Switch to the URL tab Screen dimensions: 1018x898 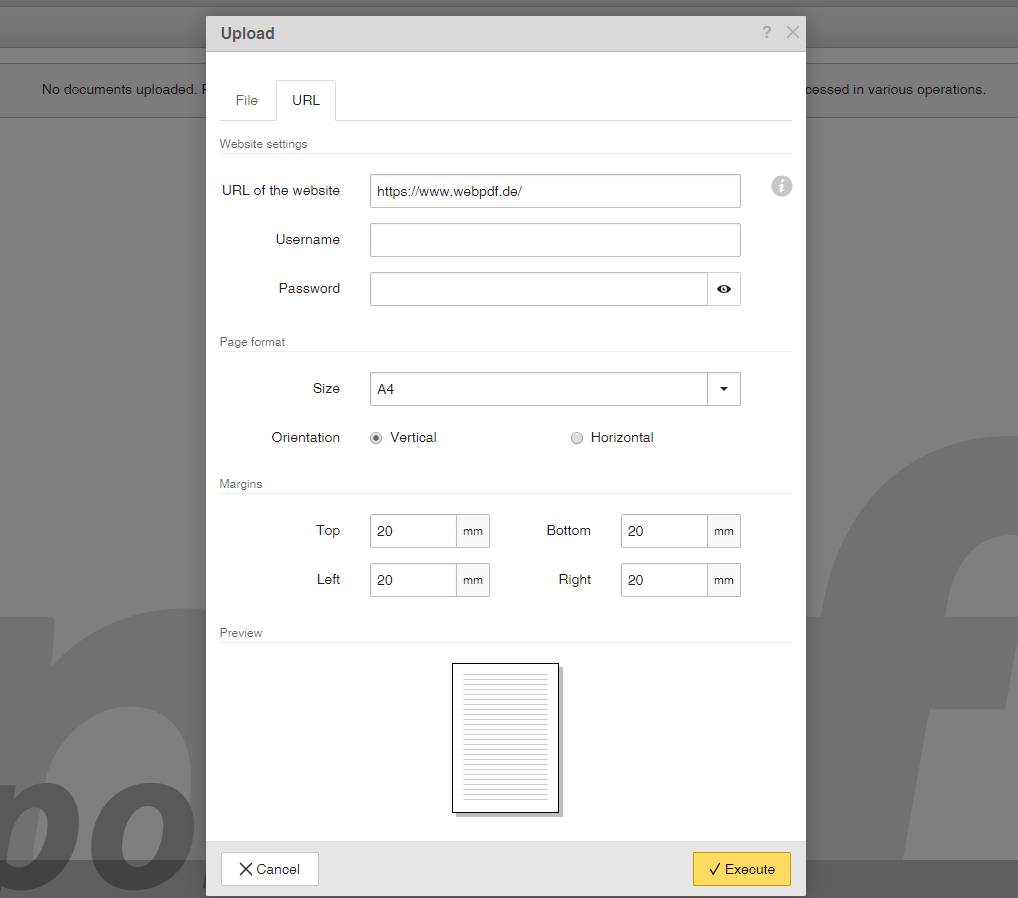pyautogui.click(x=305, y=100)
